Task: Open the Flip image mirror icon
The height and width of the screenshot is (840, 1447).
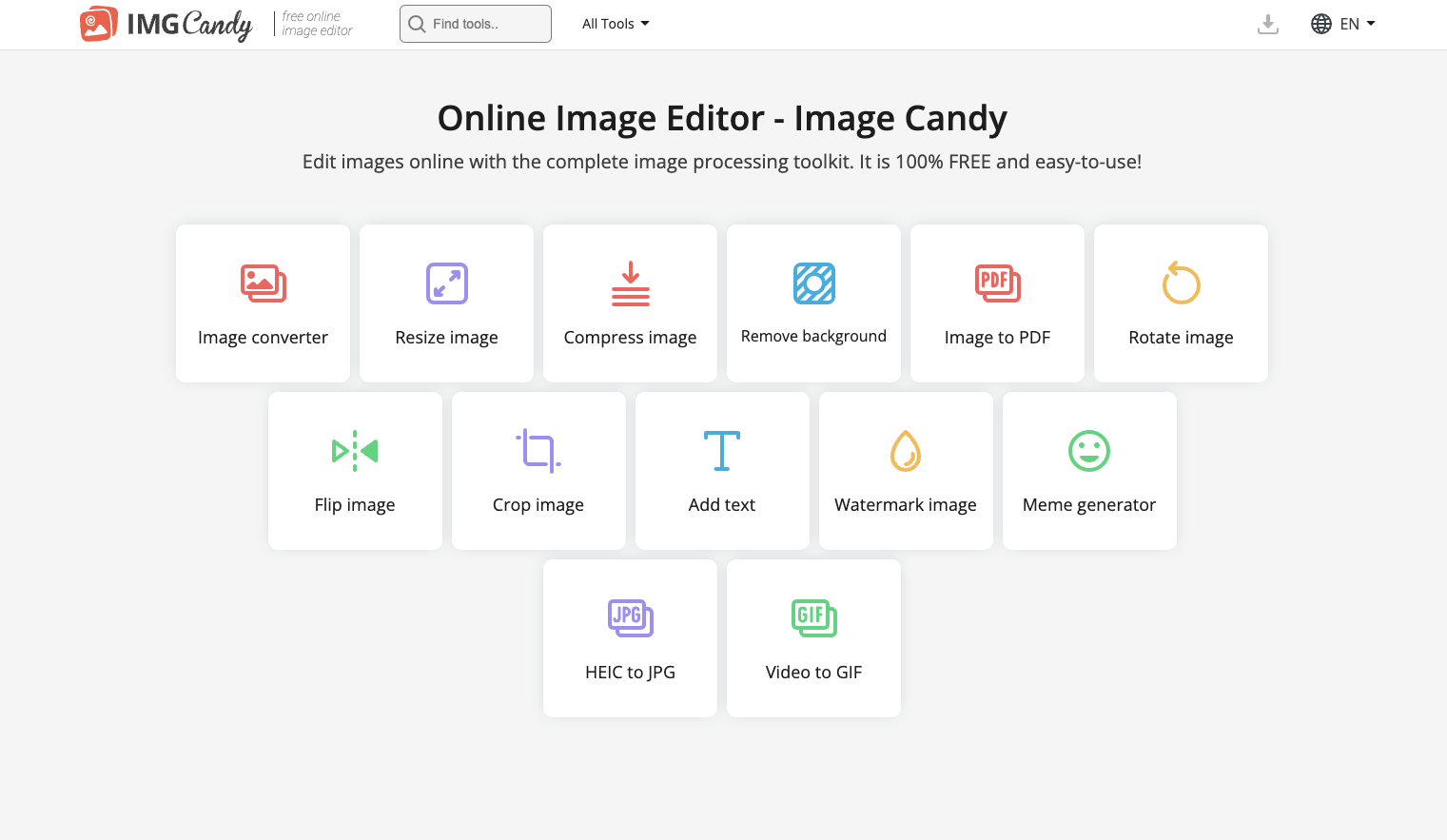Action: 355,451
